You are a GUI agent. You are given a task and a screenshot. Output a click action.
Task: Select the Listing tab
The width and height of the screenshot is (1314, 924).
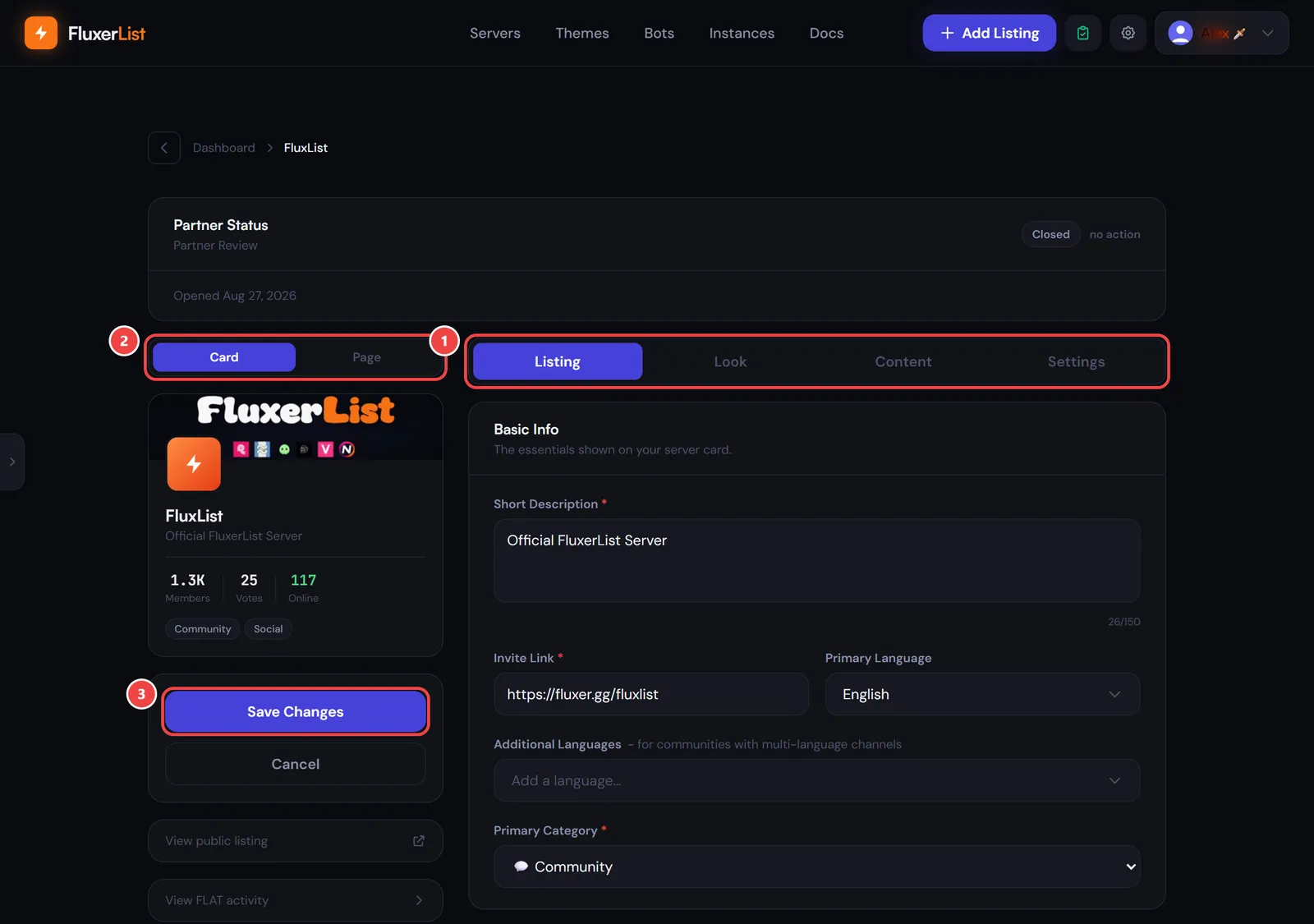[558, 361]
